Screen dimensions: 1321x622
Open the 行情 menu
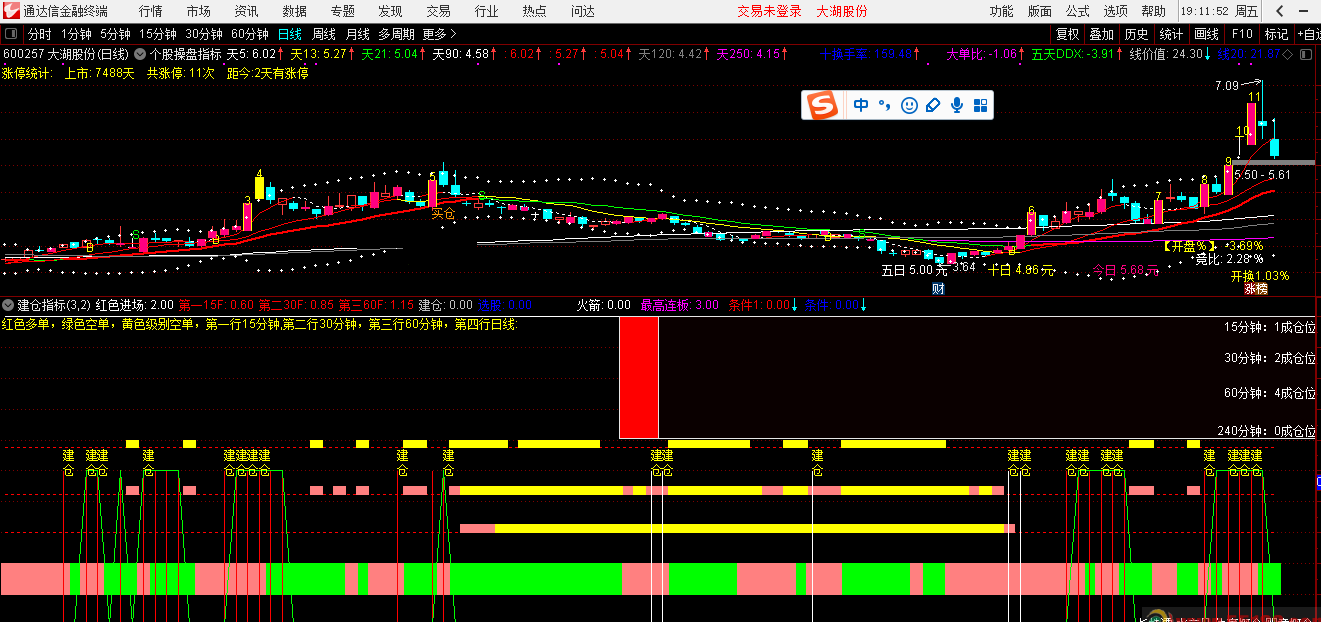151,11
